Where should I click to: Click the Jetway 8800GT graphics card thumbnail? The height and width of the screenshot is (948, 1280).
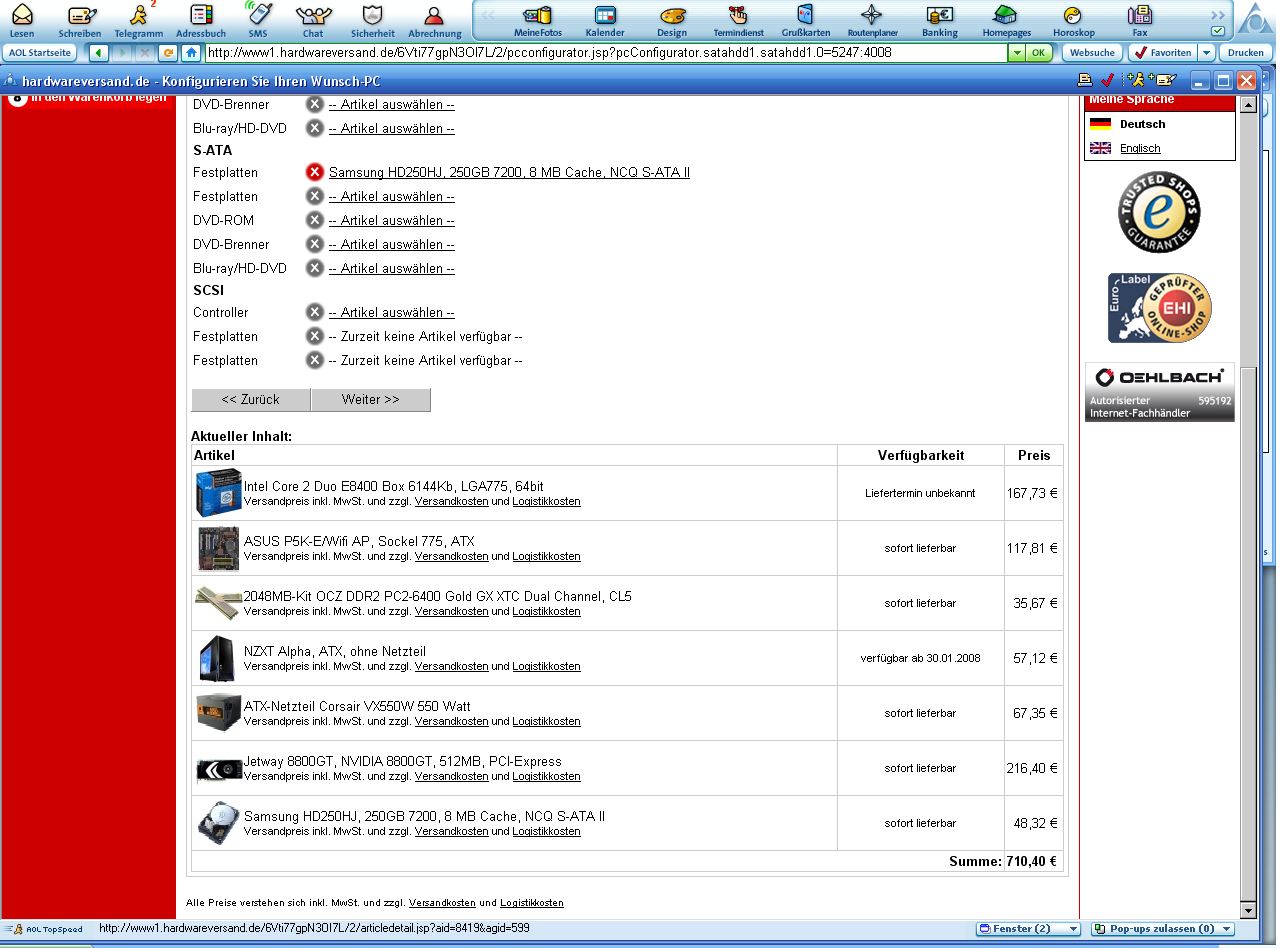point(219,768)
